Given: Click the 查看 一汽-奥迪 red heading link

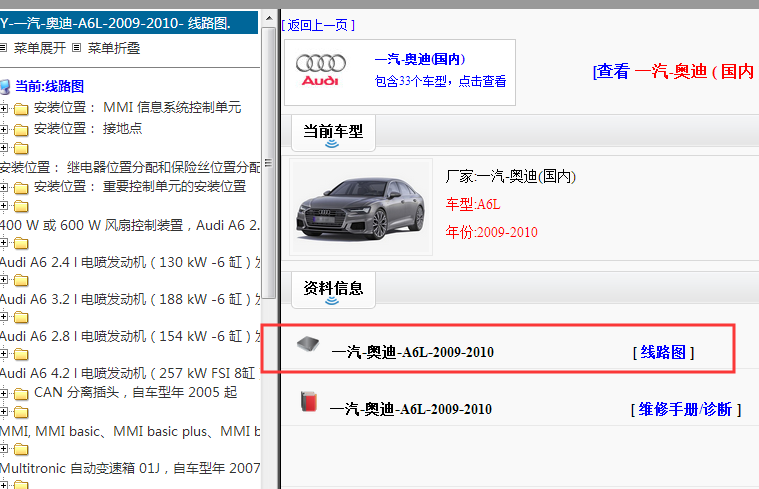Looking at the screenshot, I should tap(675, 72).
